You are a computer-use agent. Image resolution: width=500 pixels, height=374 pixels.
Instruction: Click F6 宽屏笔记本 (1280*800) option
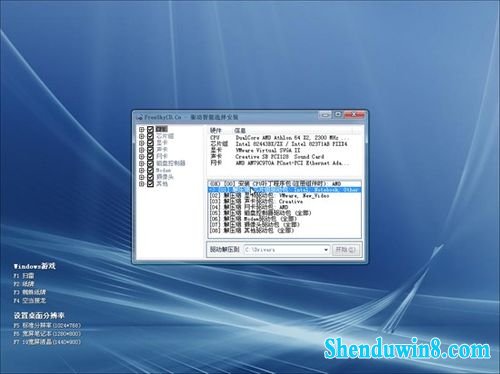[47, 334]
